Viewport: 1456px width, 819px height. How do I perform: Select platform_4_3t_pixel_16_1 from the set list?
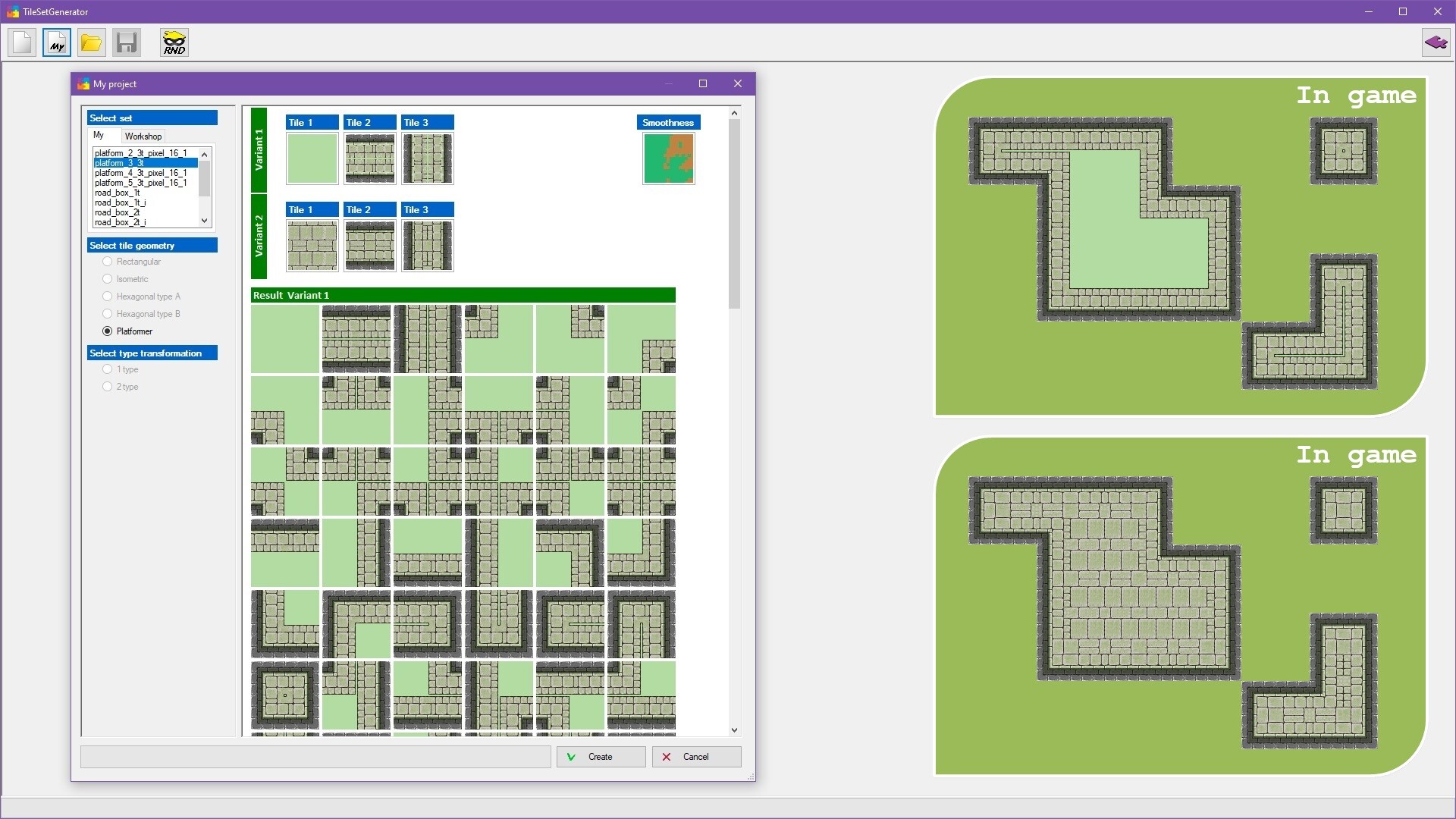pos(139,173)
